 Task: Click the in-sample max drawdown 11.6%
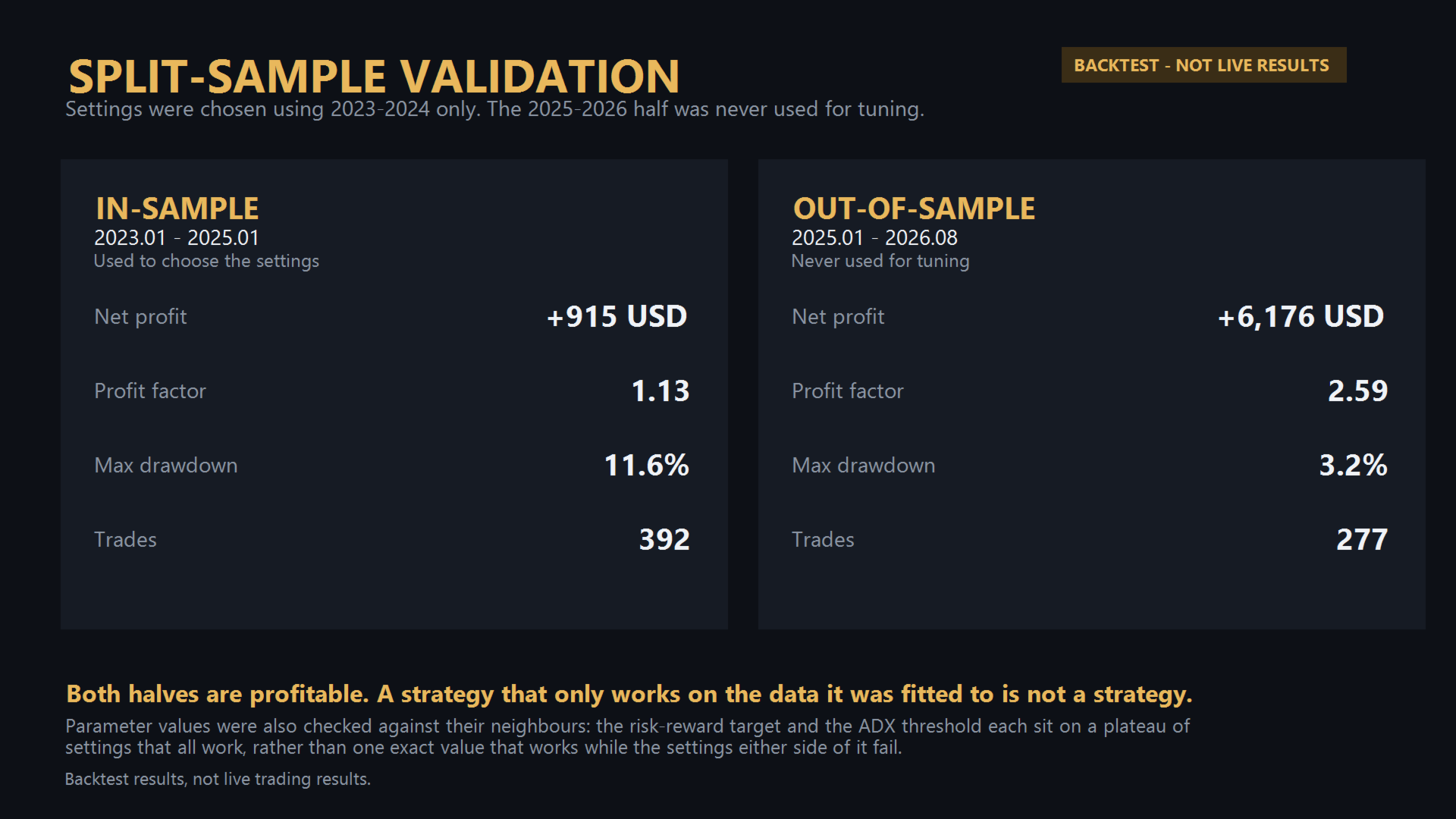tap(646, 465)
